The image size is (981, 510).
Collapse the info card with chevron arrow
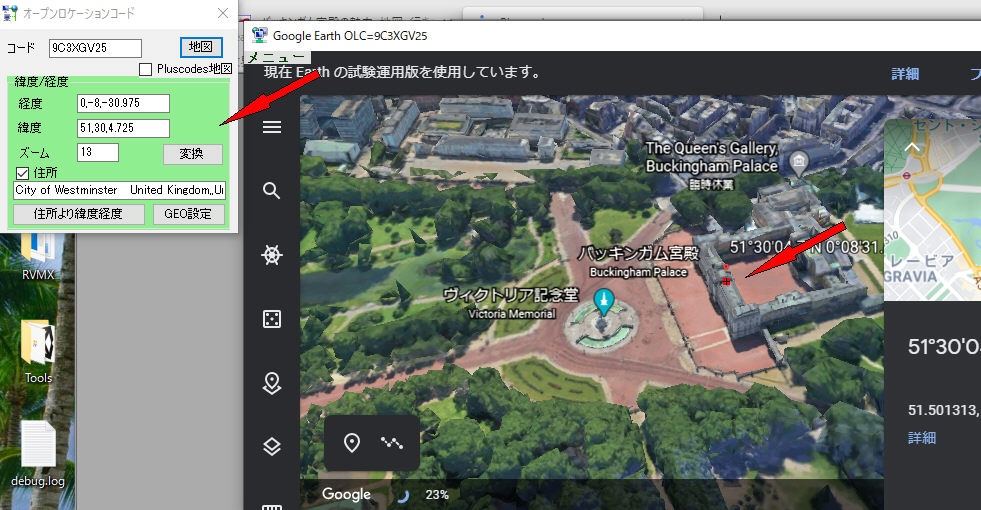click(910, 148)
